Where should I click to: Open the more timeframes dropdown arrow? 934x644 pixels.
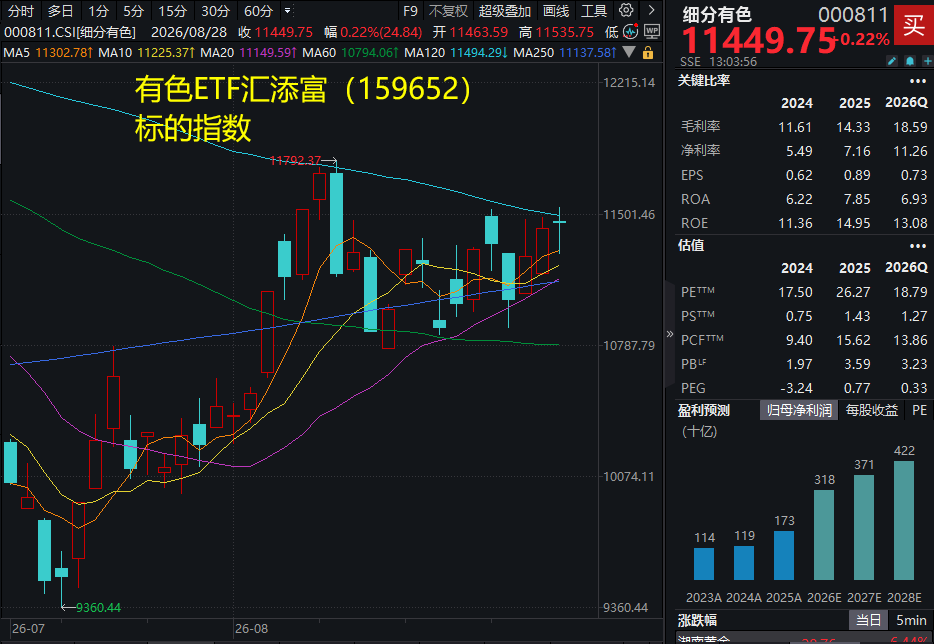[287, 11]
